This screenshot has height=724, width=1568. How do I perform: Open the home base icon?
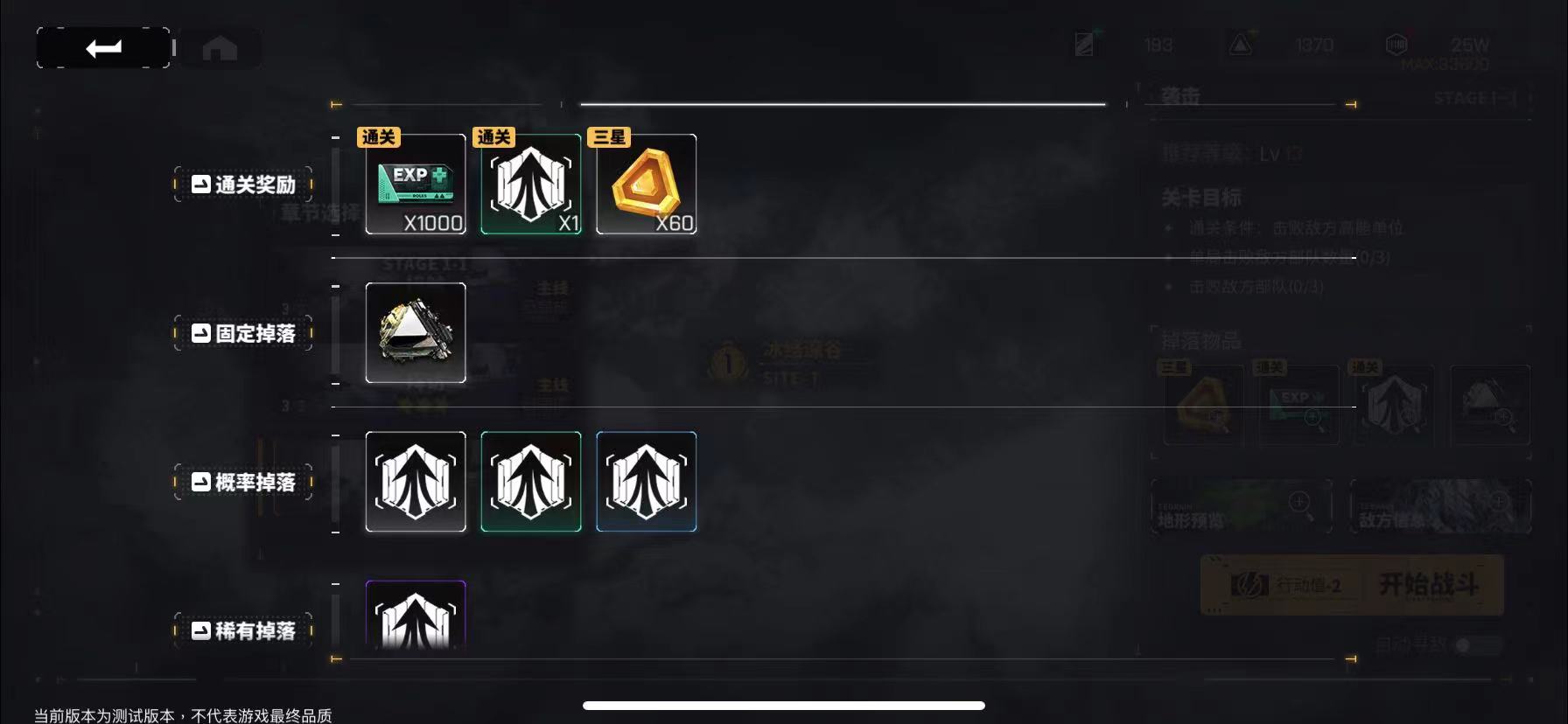pos(220,48)
